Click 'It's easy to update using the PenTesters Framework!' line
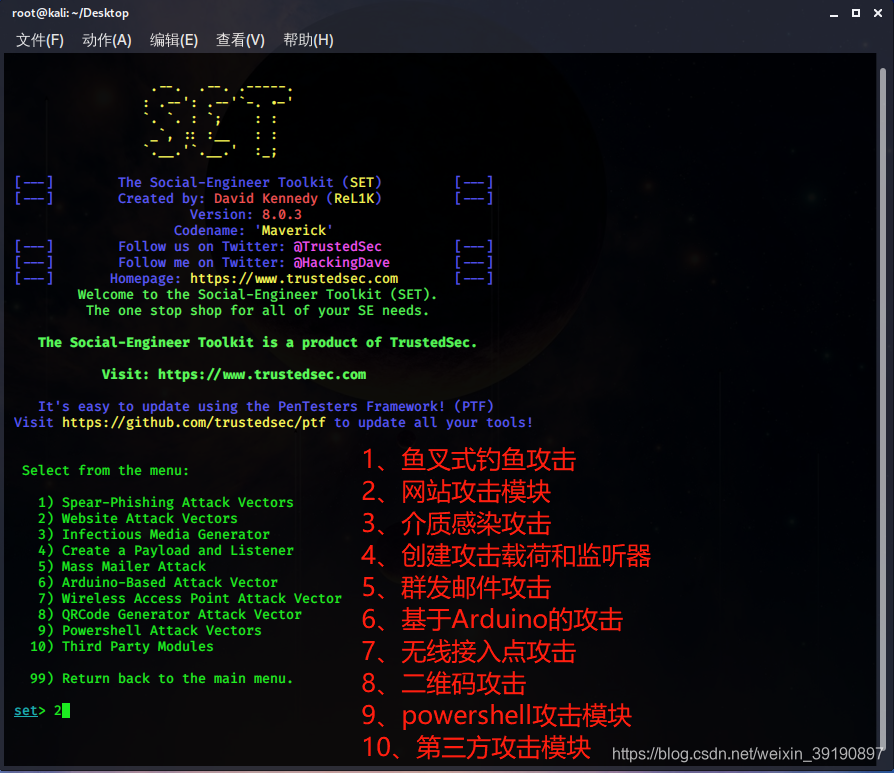 pos(266,406)
